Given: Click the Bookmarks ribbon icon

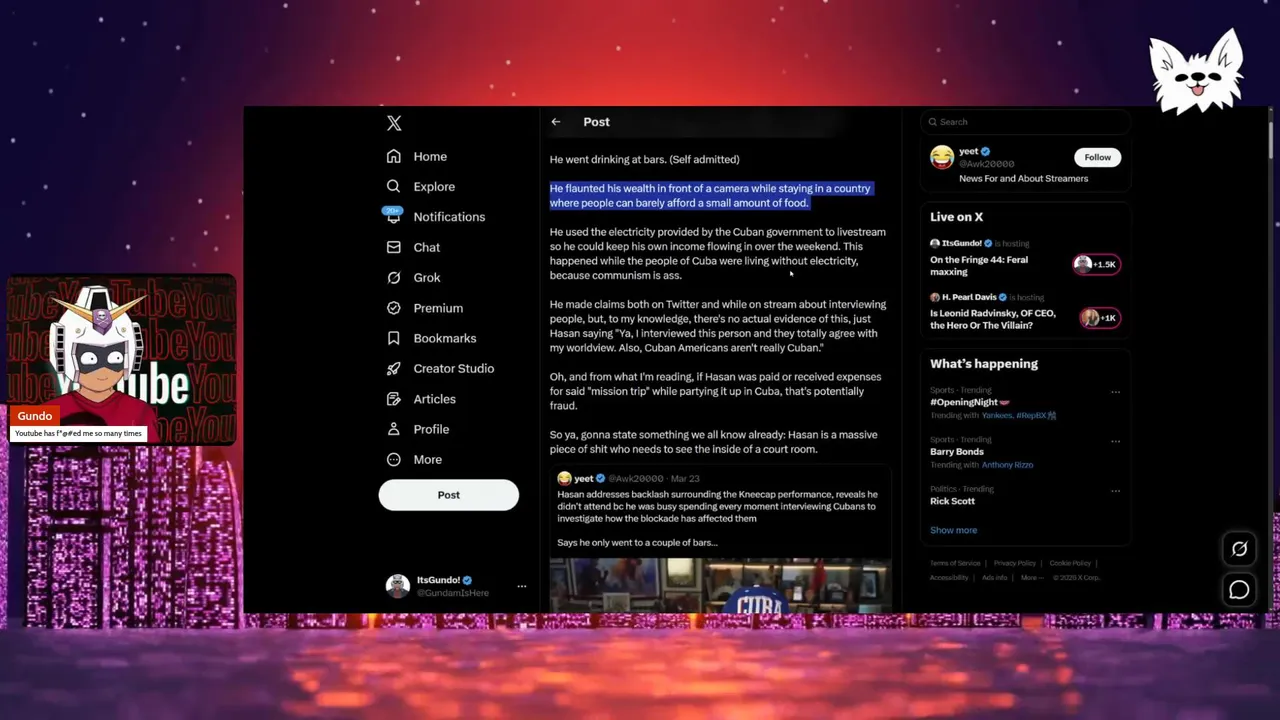Looking at the screenshot, I should point(394,338).
